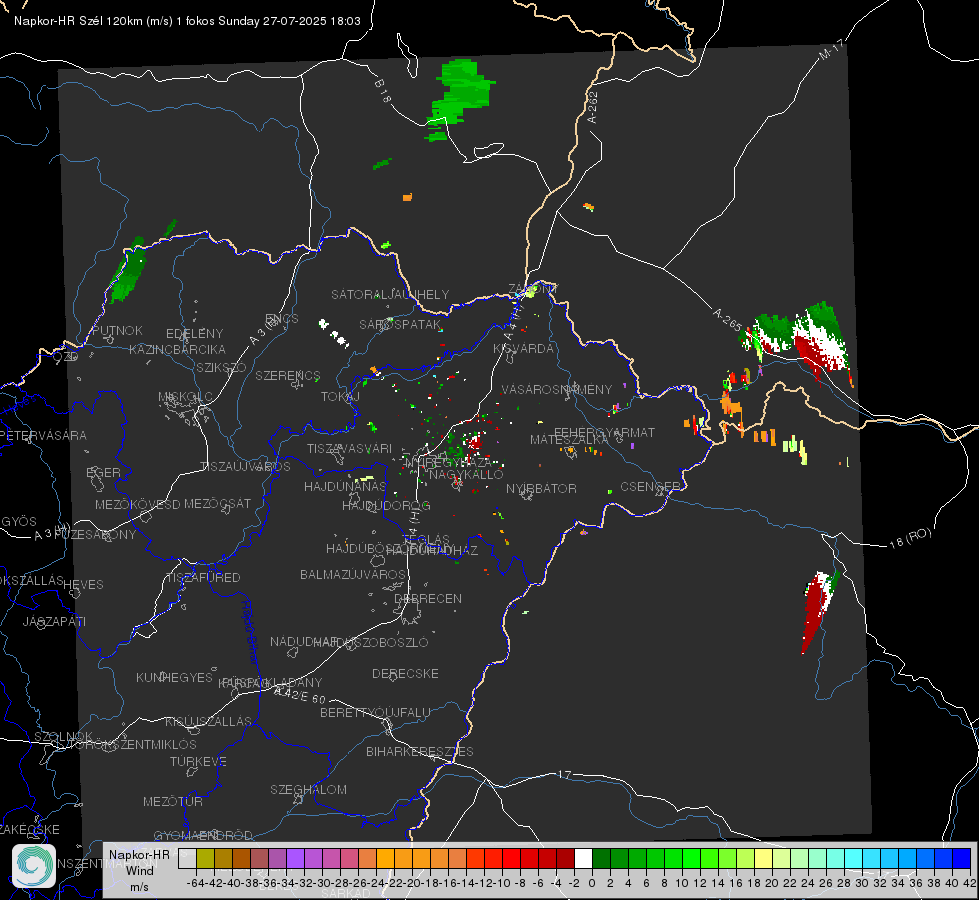The width and height of the screenshot is (979, 900).
Task: Pick the light grey -64 legend swatch
Action: click(187, 858)
